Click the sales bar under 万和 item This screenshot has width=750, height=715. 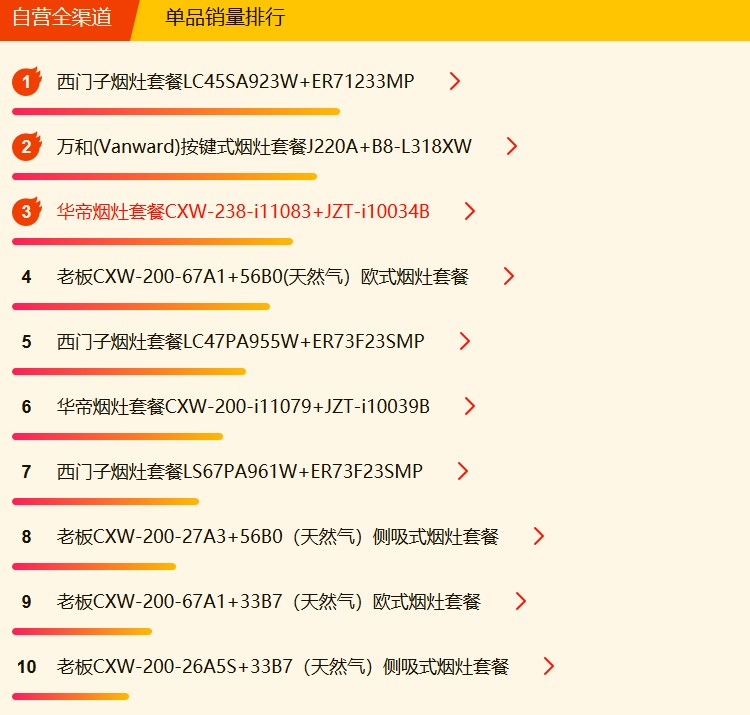tap(165, 177)
